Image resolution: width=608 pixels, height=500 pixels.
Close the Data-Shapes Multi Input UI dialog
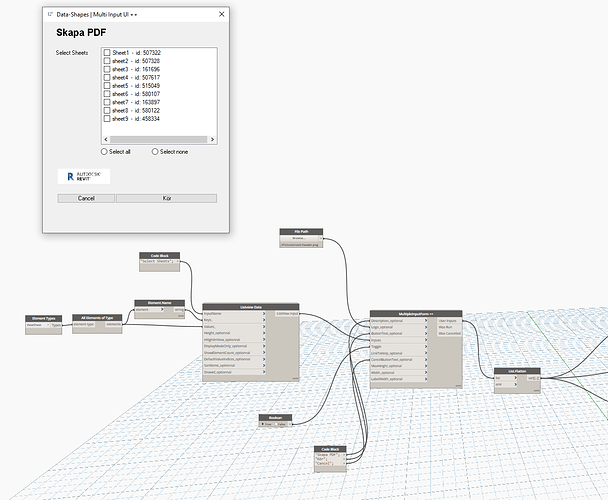point(221,14)
